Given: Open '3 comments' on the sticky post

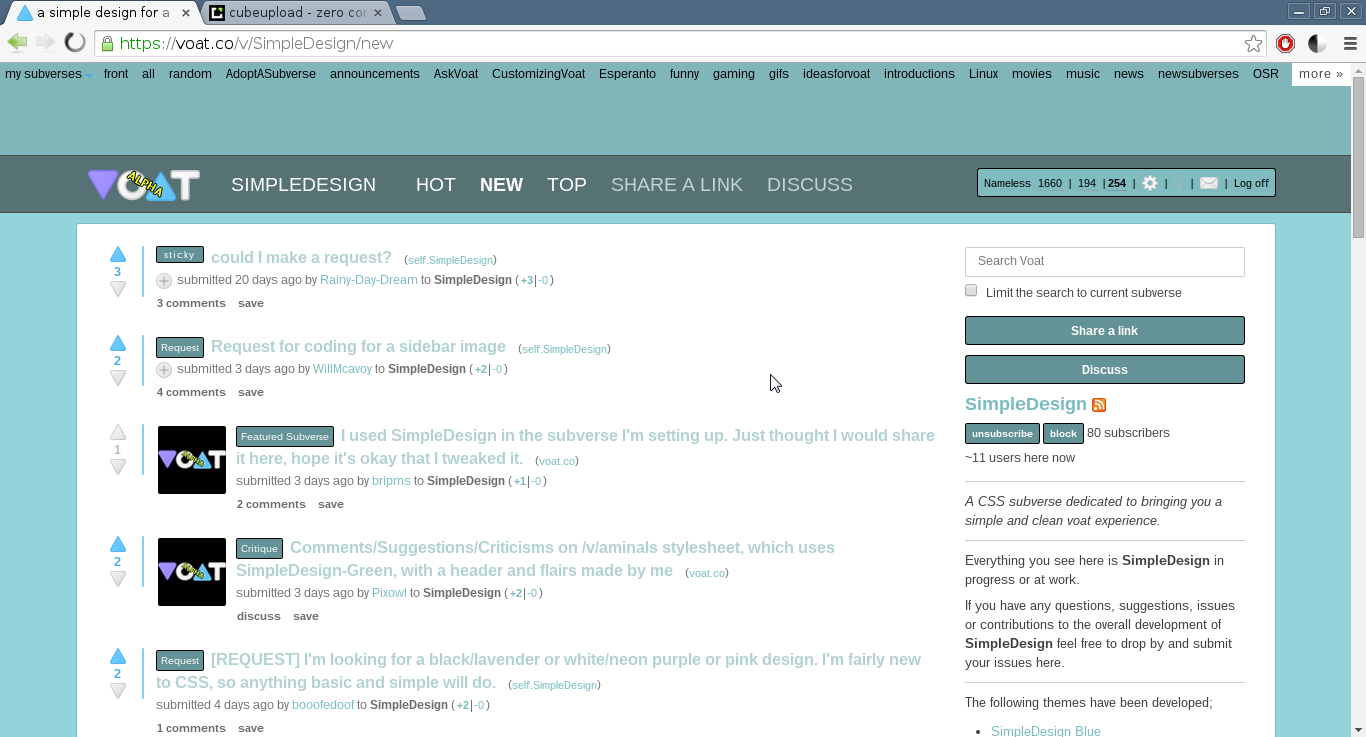Looking at the screenshot, I should tap(191, 303).
